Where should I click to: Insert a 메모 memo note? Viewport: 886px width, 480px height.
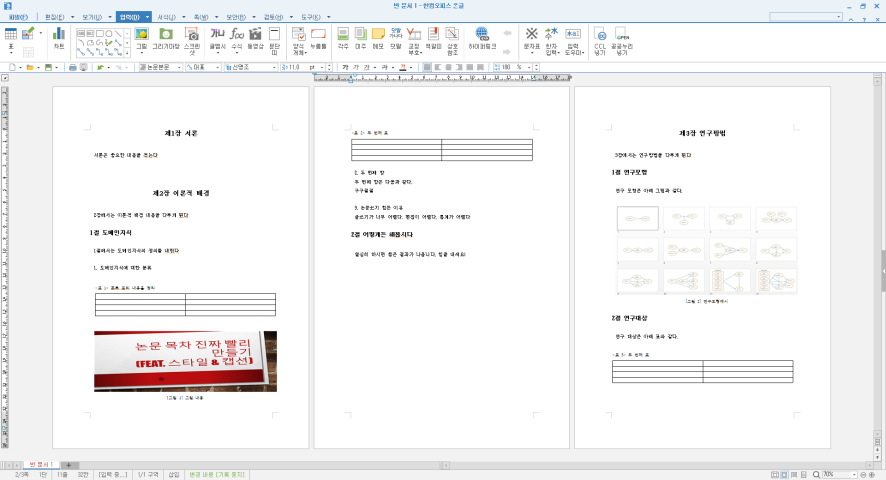tap(378, 38)
